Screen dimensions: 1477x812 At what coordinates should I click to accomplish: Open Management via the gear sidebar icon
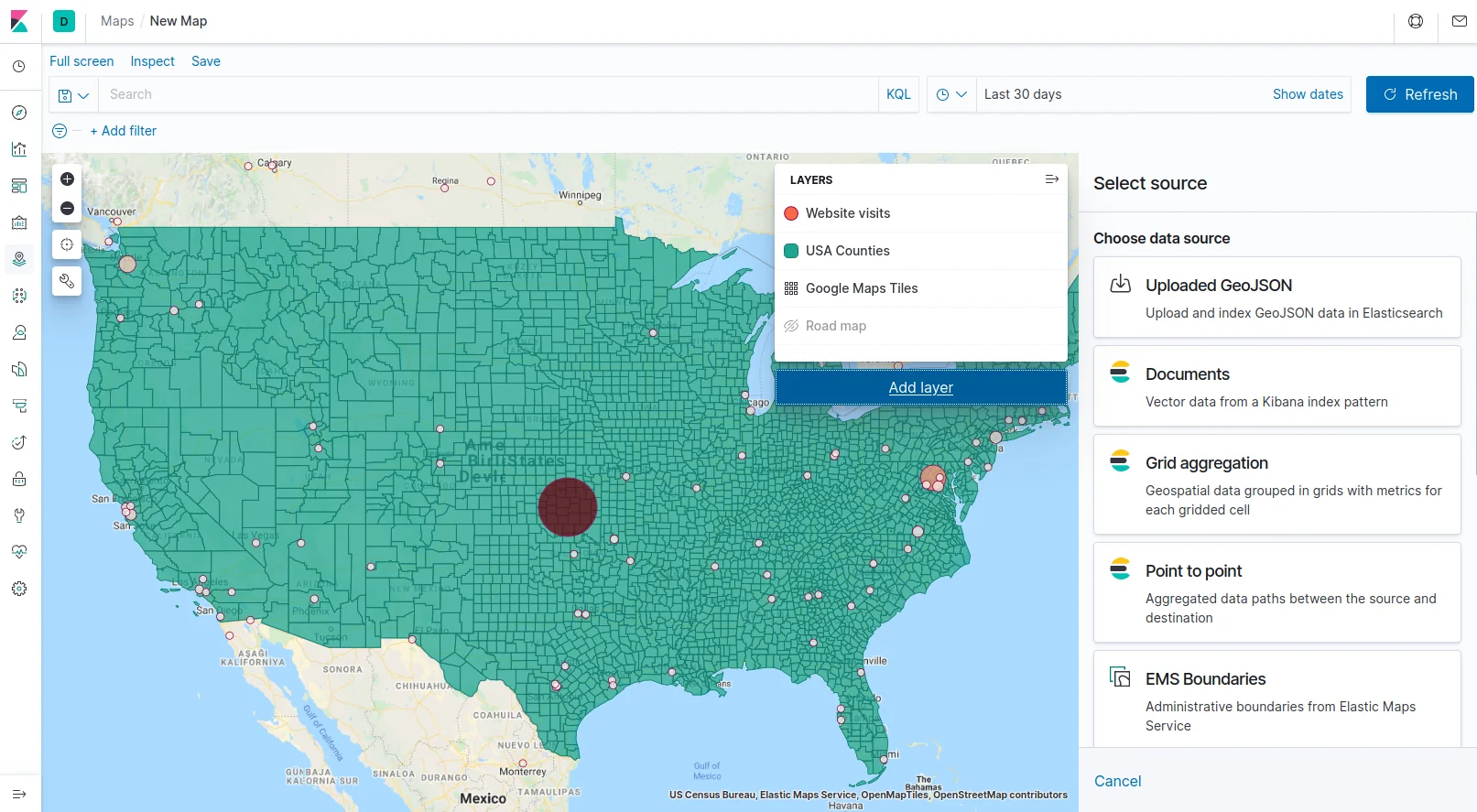(x=19, y=589)
